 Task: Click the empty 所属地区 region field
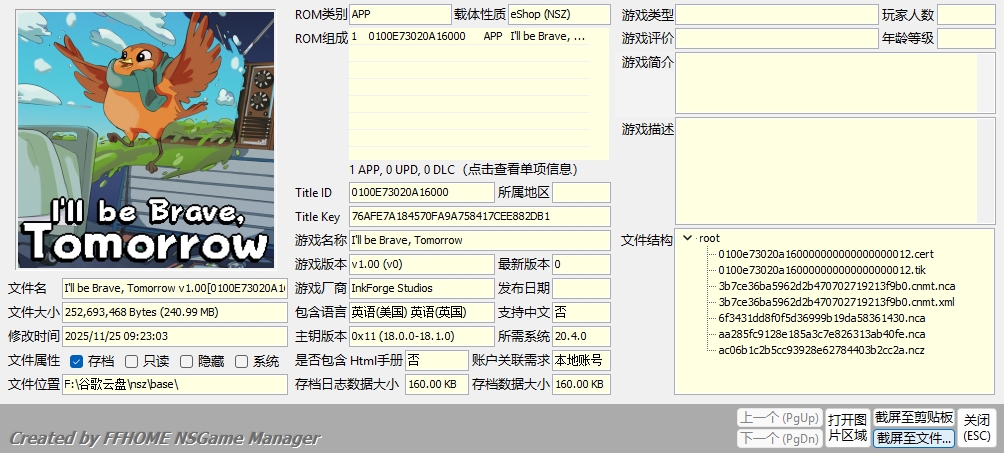pyautogui.click(x=581, y=193)
